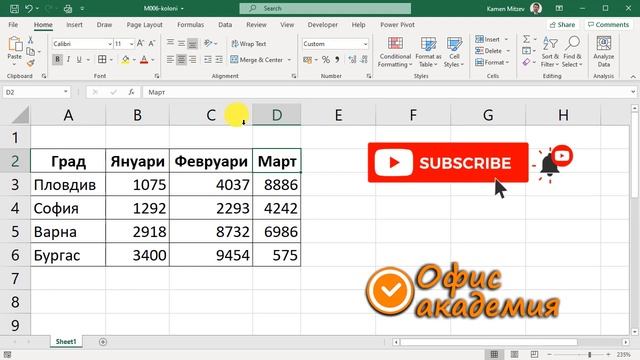Click the Undo icon
Viewport: 640px width, 360px height.
pos(28,8)
